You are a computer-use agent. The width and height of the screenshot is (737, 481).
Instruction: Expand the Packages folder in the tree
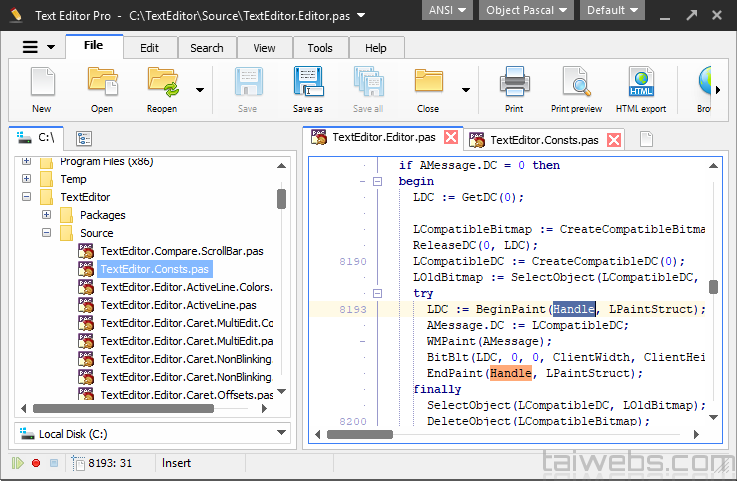(x=46, y=215)
